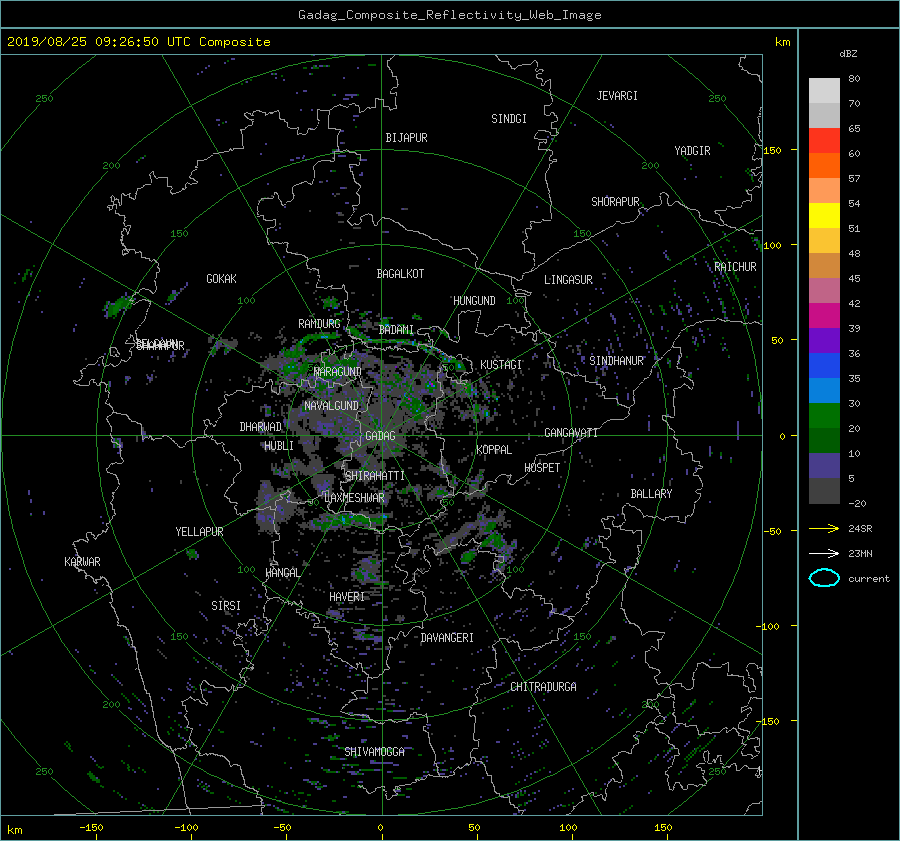This screenshot has width=900, height=841.
Task: Click the BADAMI city label
Action: click(396, 330)
